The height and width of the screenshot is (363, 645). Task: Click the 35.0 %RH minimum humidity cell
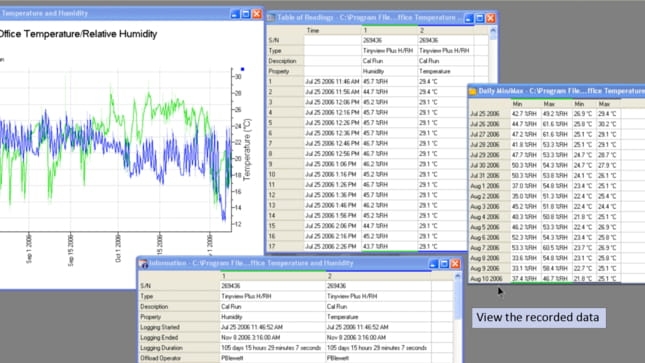(x=525, y=196)
